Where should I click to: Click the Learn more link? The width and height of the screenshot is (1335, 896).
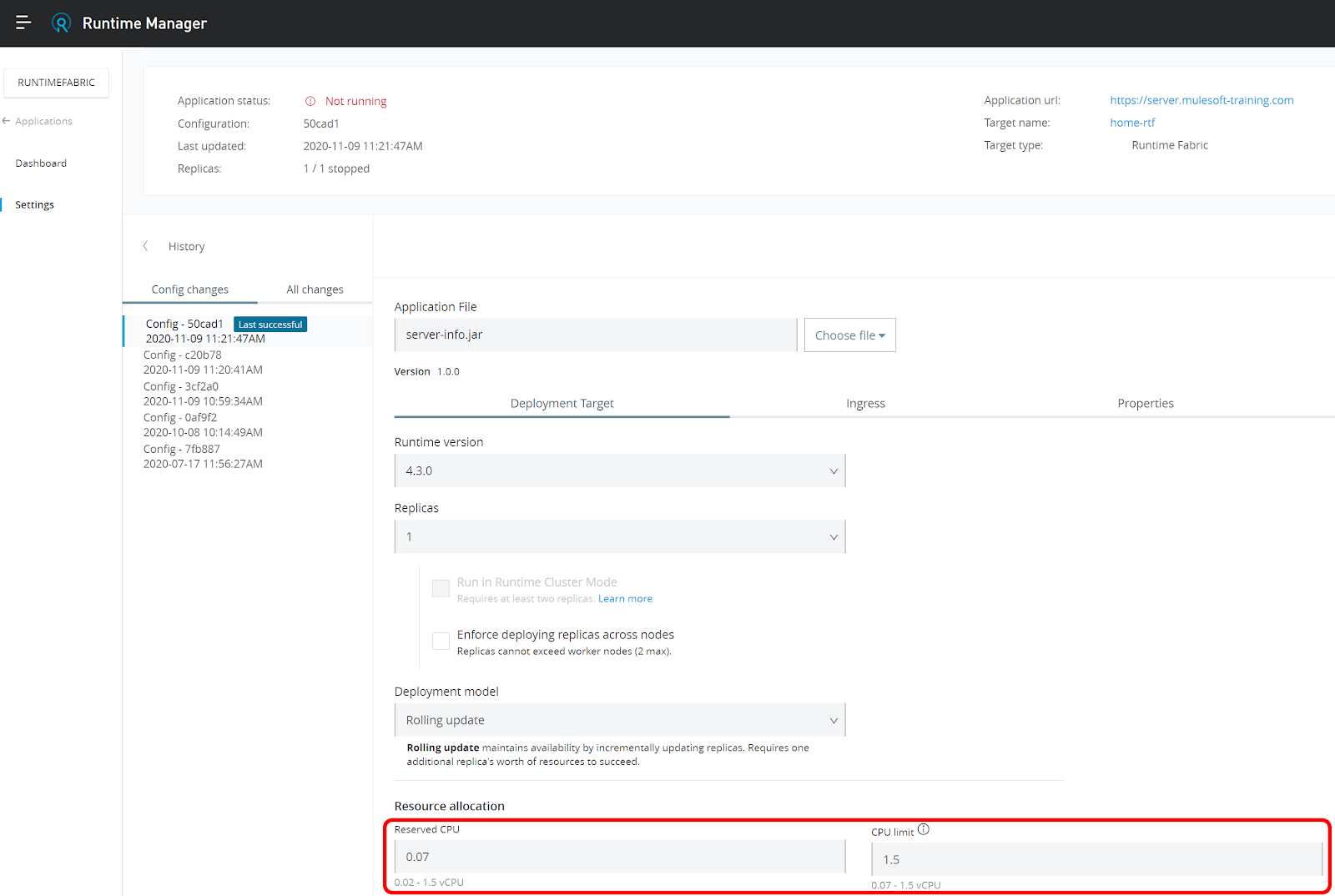coord(625,598)
